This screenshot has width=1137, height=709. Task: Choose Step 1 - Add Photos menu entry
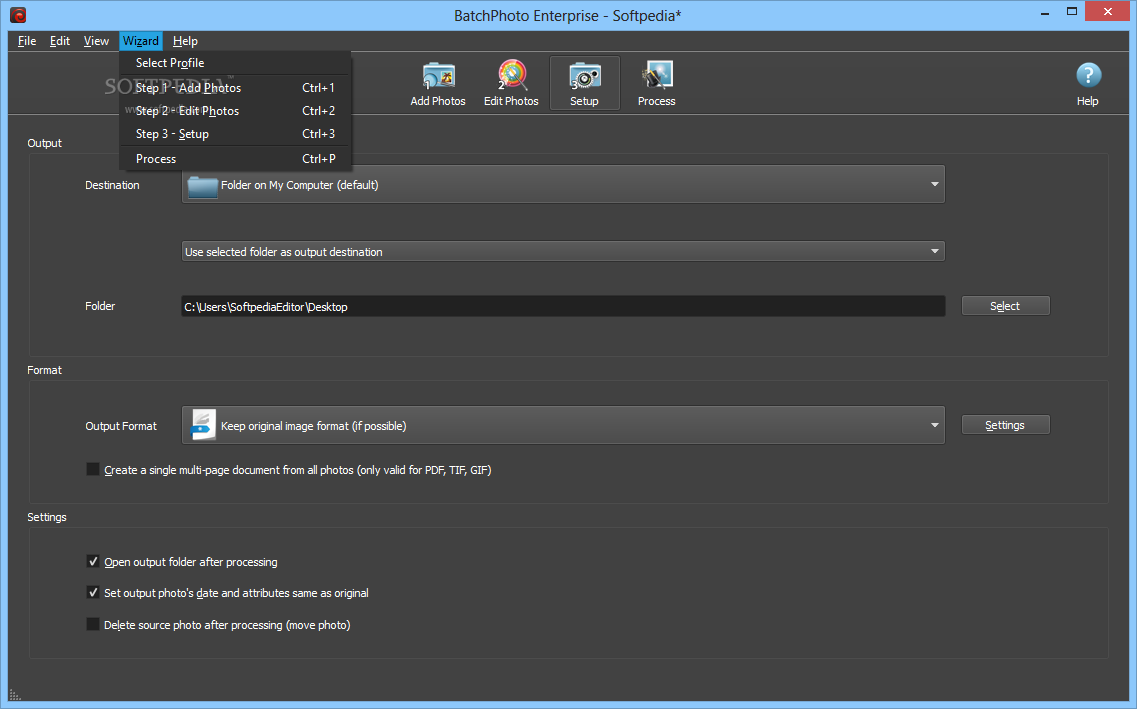point(235,88)
